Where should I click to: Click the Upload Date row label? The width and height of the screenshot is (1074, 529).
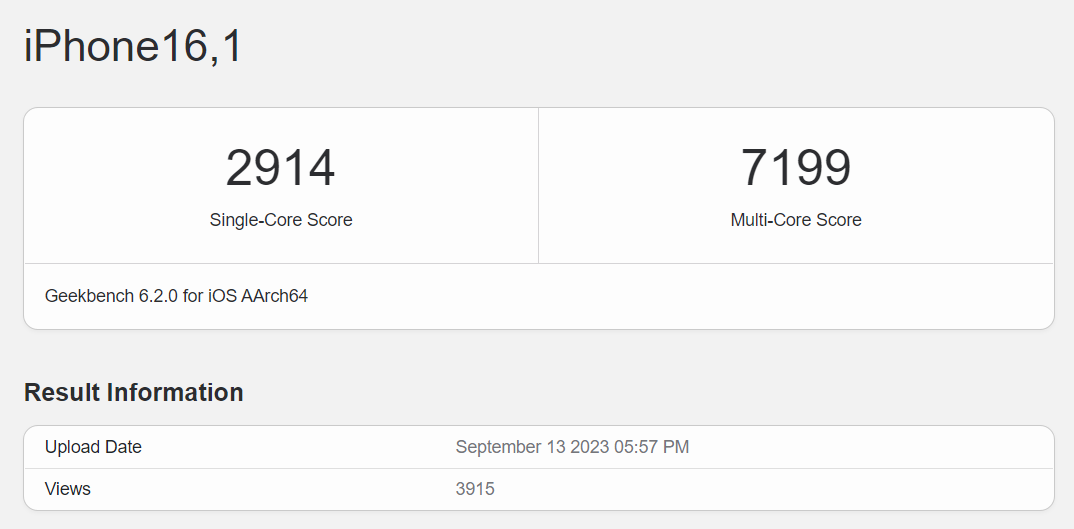[93, 447]
